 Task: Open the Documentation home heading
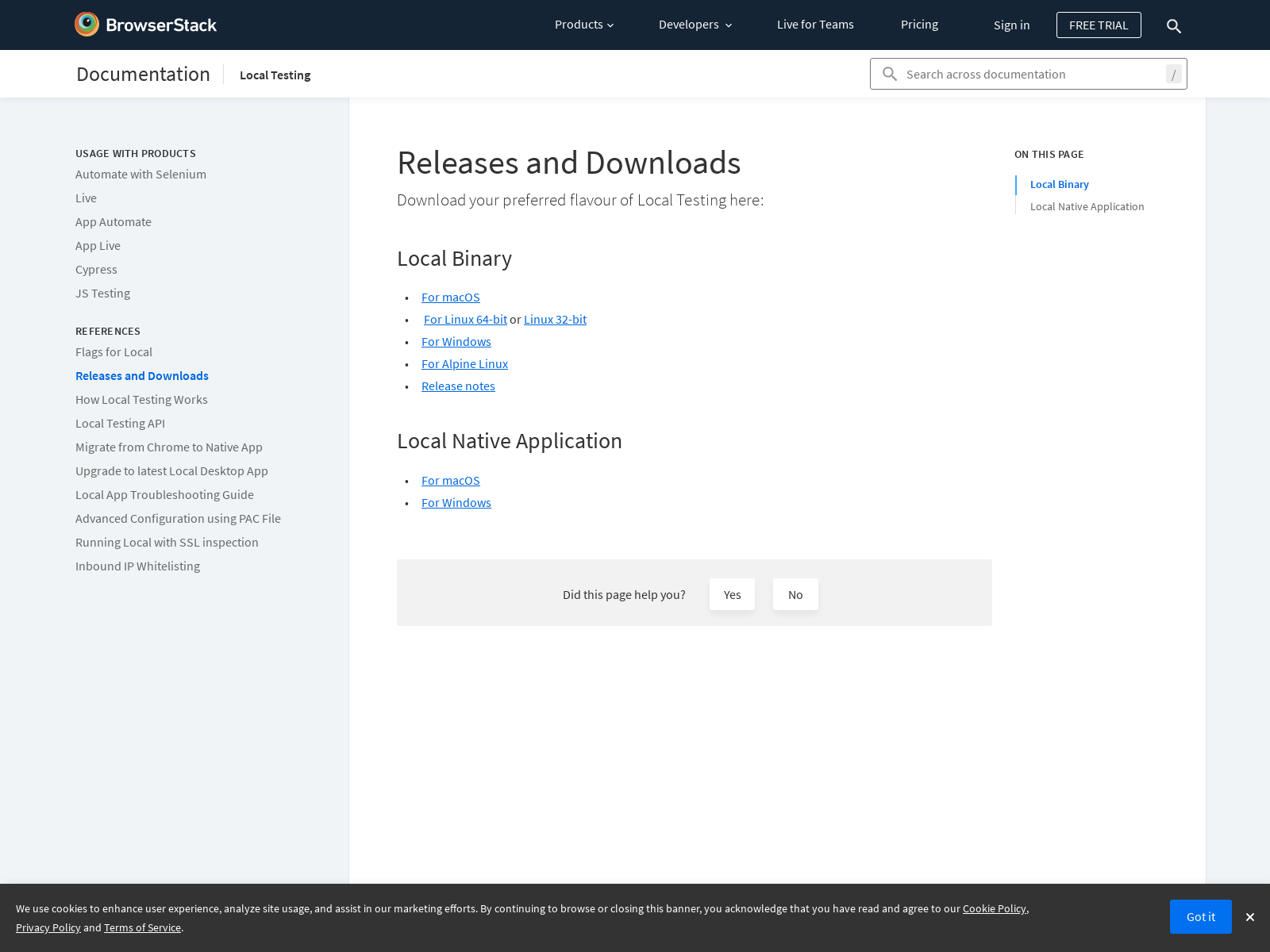click(x=143, y=74)
